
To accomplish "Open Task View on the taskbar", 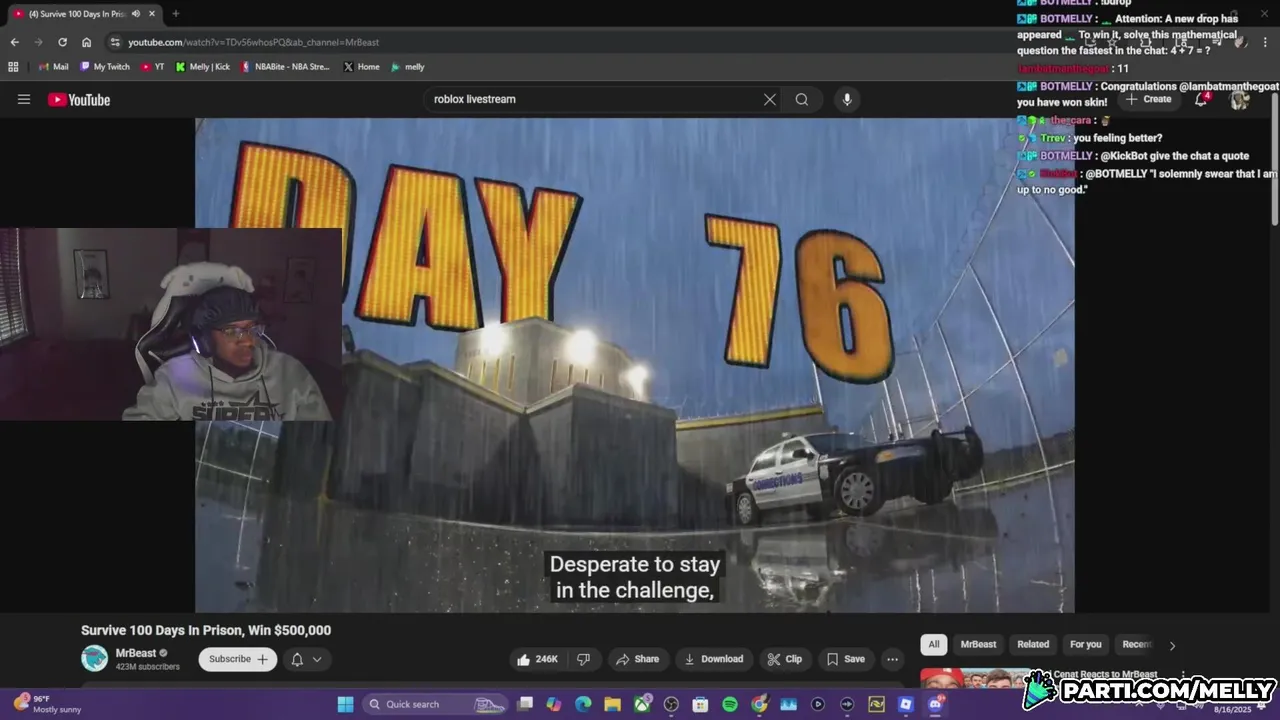I will coord(525,704).
